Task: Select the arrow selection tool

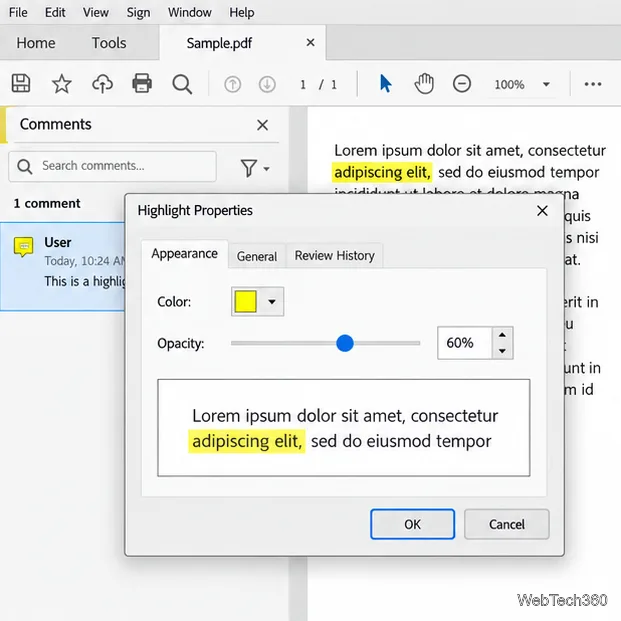Action: coord(385,84)
